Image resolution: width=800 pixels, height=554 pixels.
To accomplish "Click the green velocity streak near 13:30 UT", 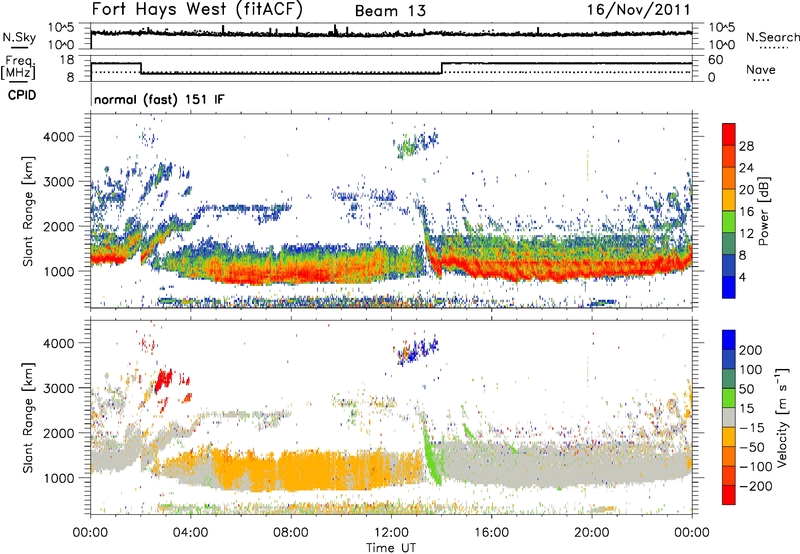I will click(x=431, y=453).
